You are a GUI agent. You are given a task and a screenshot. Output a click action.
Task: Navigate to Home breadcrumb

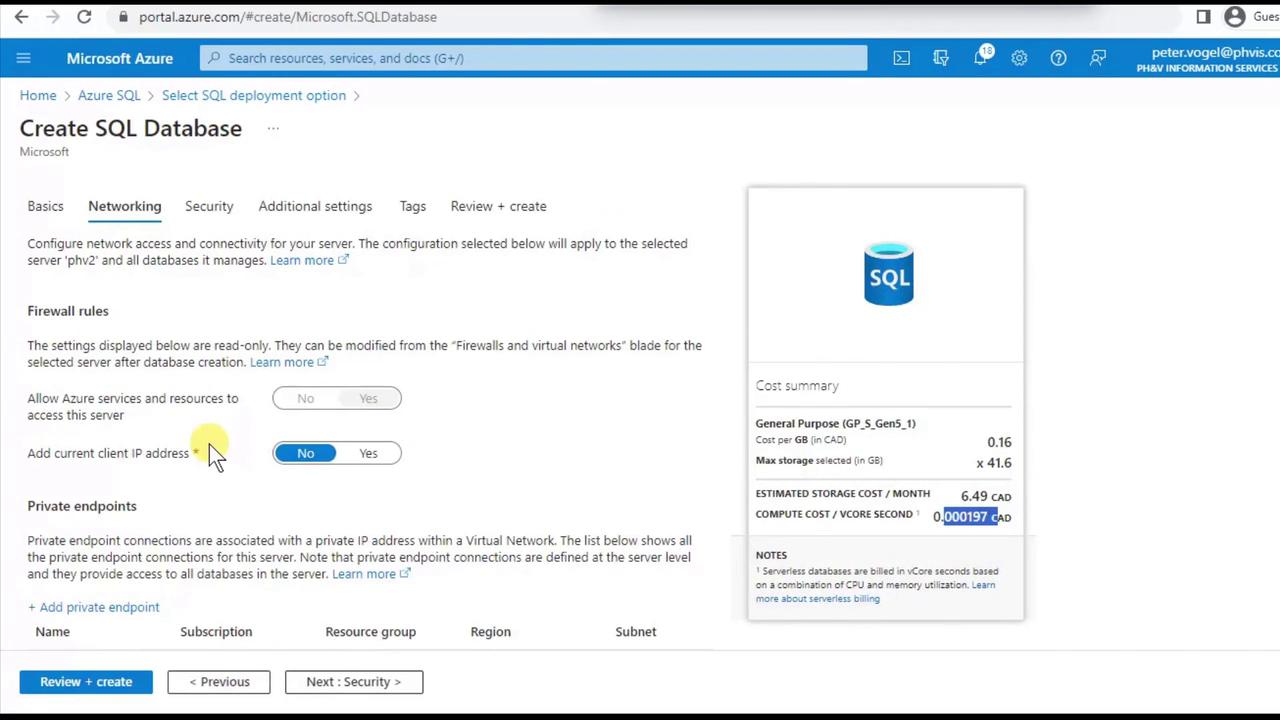(38, 95)
